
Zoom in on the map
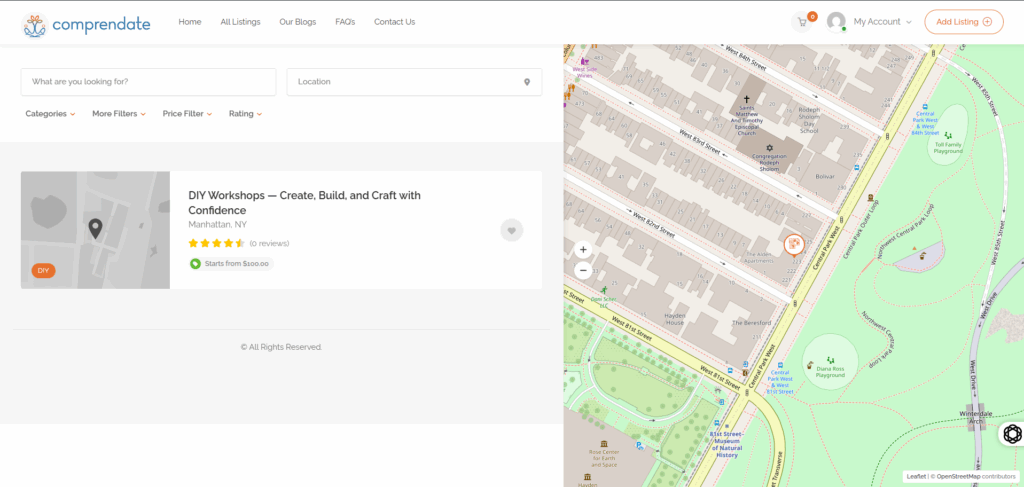point(583,249)
